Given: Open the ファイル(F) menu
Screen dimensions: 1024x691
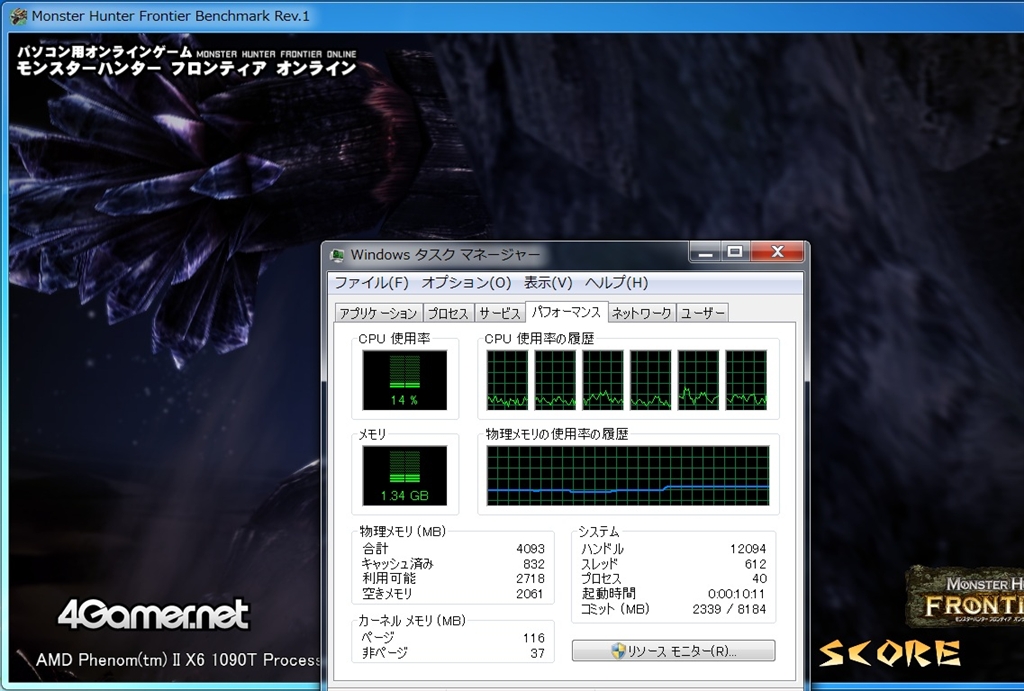Looking at the screenshot, I should [371, 283].
